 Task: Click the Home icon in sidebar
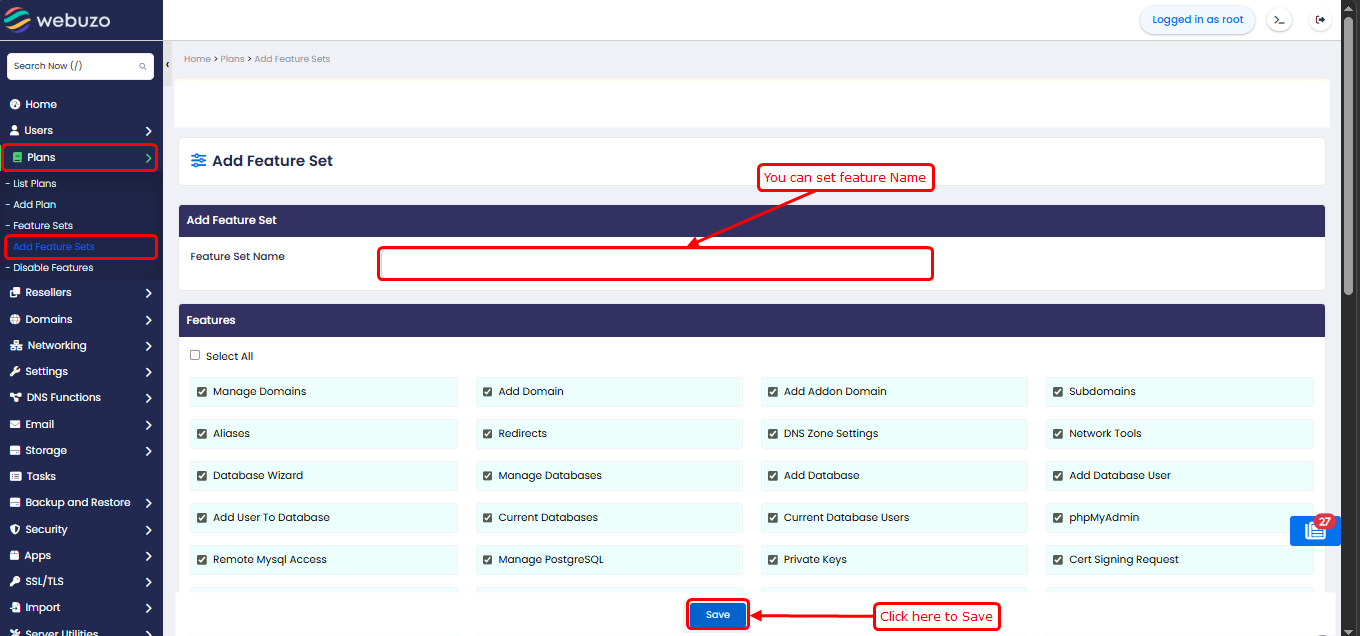pos(15,104)
